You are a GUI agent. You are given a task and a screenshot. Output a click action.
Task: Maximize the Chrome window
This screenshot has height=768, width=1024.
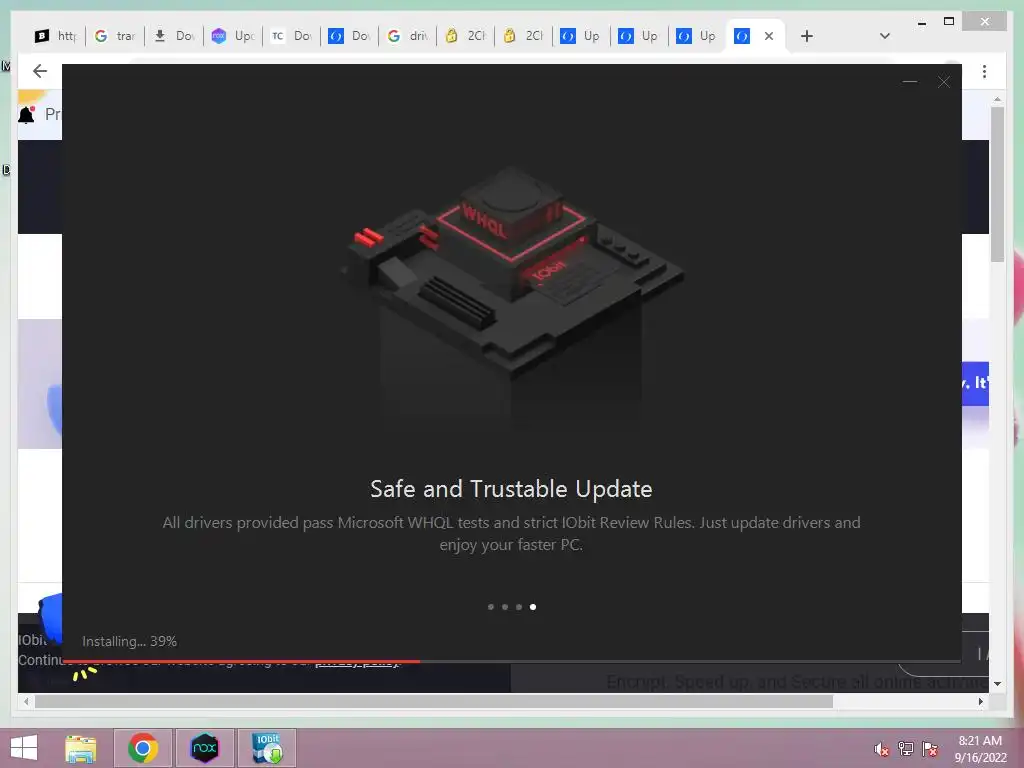(949, 22)
